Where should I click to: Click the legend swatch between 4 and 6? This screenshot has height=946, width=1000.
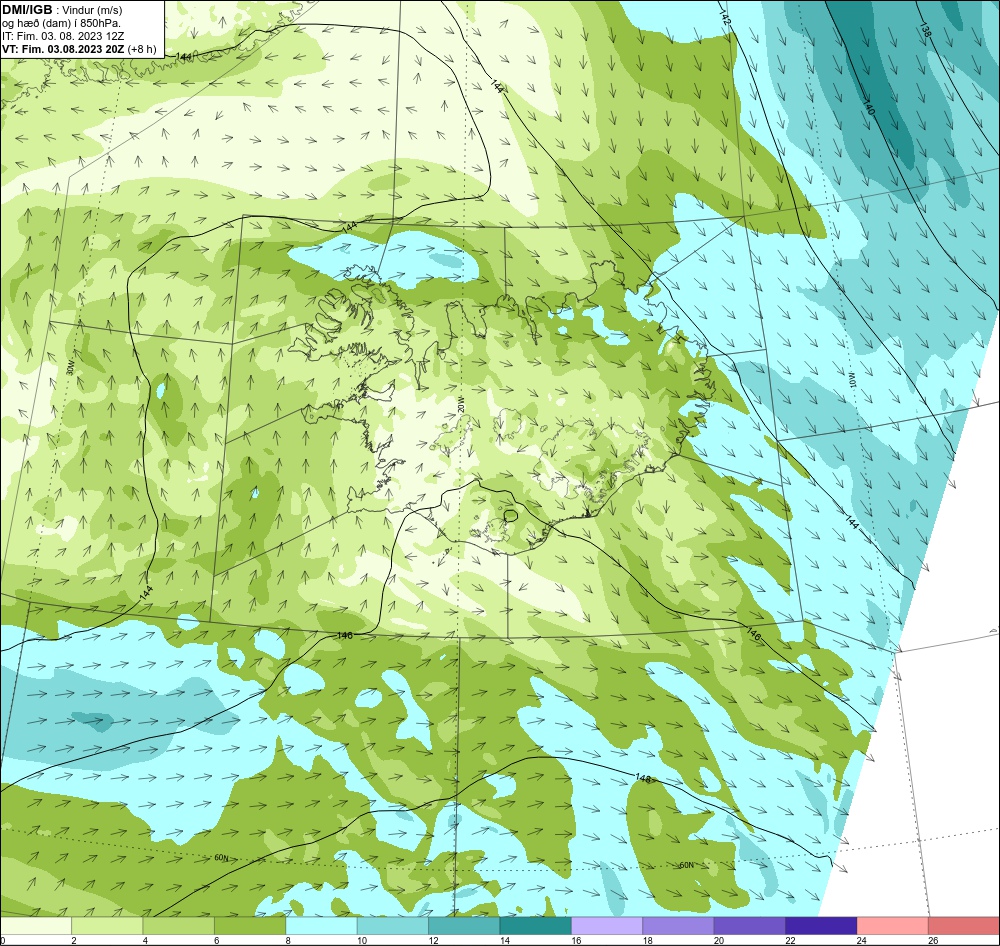point(179,926)
